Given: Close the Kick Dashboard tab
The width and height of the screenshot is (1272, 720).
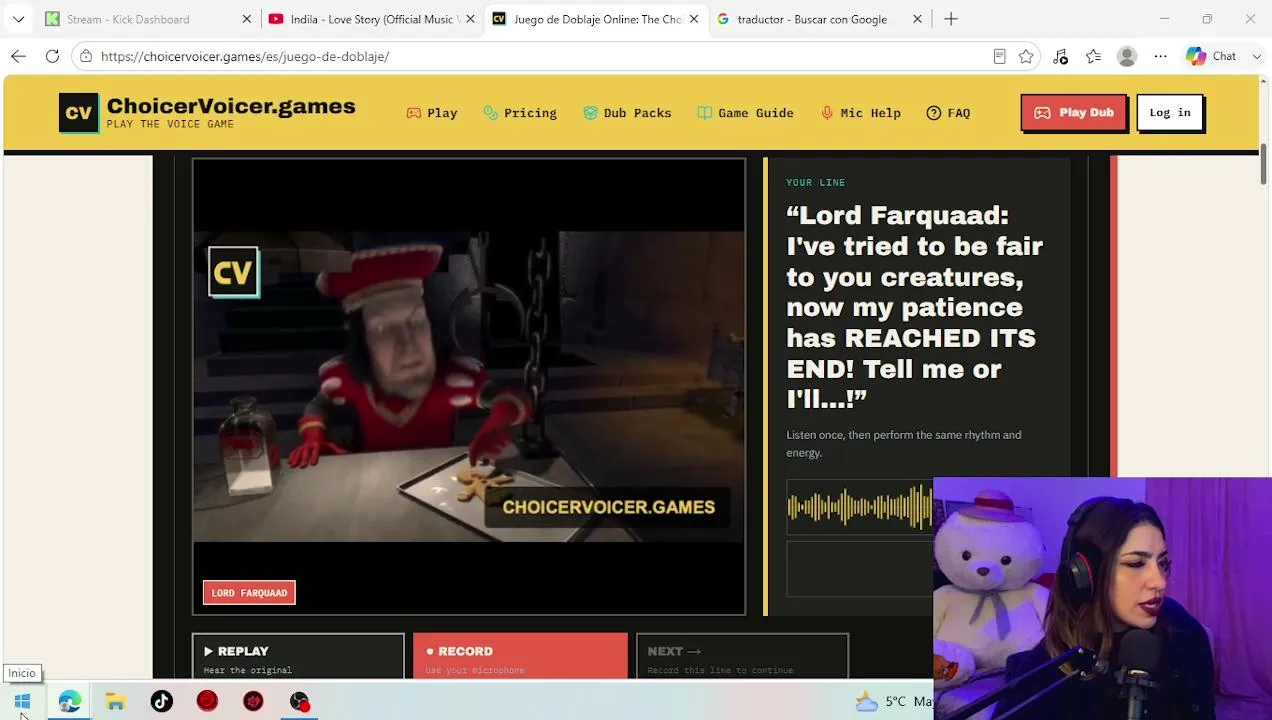Looking at the screenshot, I should [247, 19].
